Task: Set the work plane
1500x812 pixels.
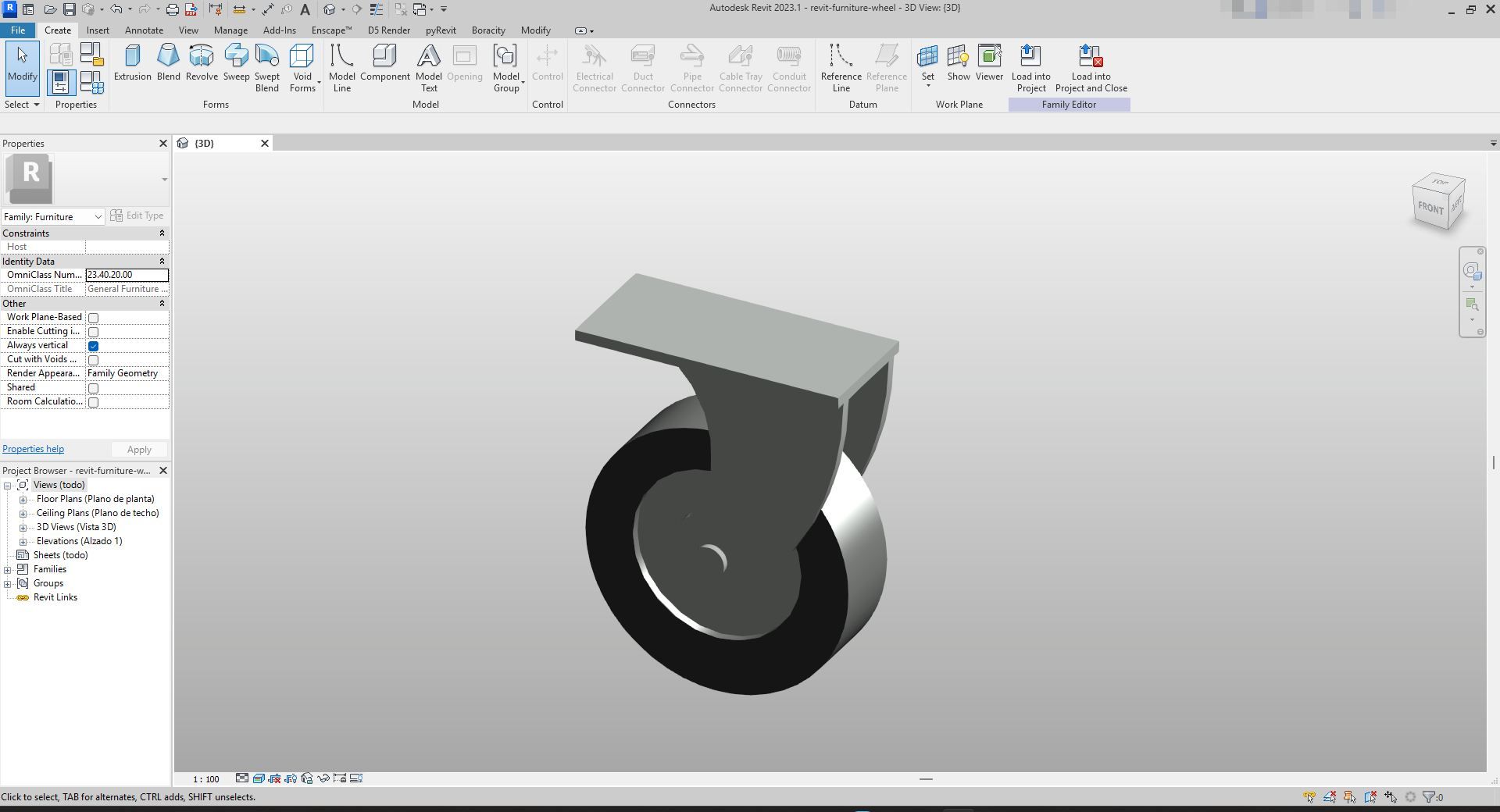Action: click(x=927, y=65)
